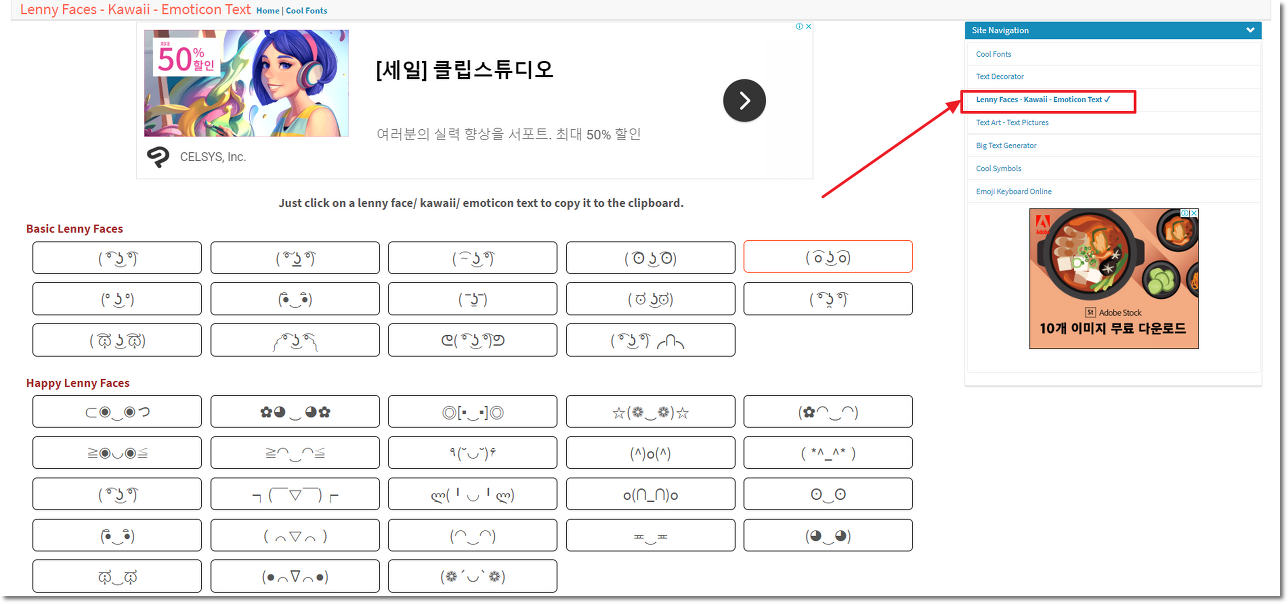Viewport: 1288px width, 604px height.
Task: Open the Home link in the header
Action: [267, 11]
